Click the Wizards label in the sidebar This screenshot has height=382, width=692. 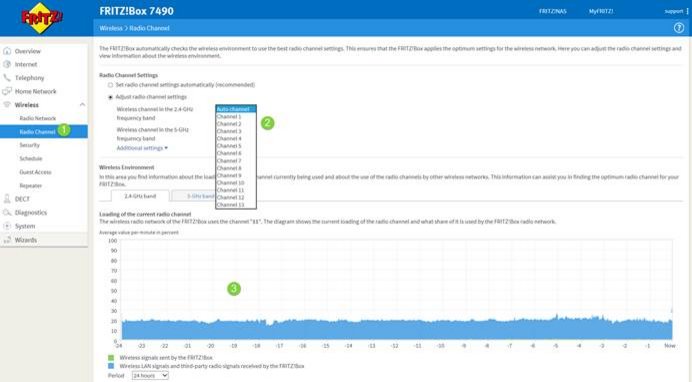coord(26,240)
